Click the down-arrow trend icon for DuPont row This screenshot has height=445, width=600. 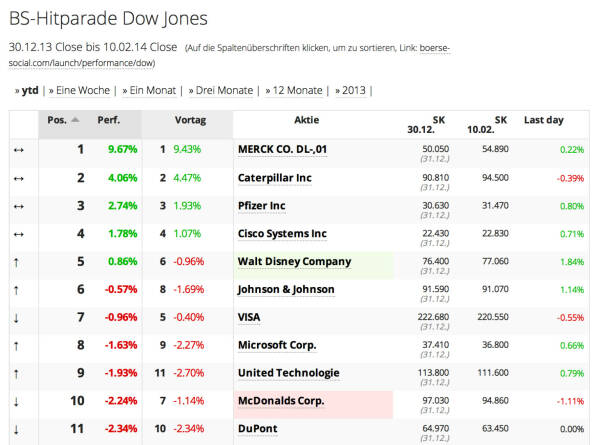(x=20, y=429)
